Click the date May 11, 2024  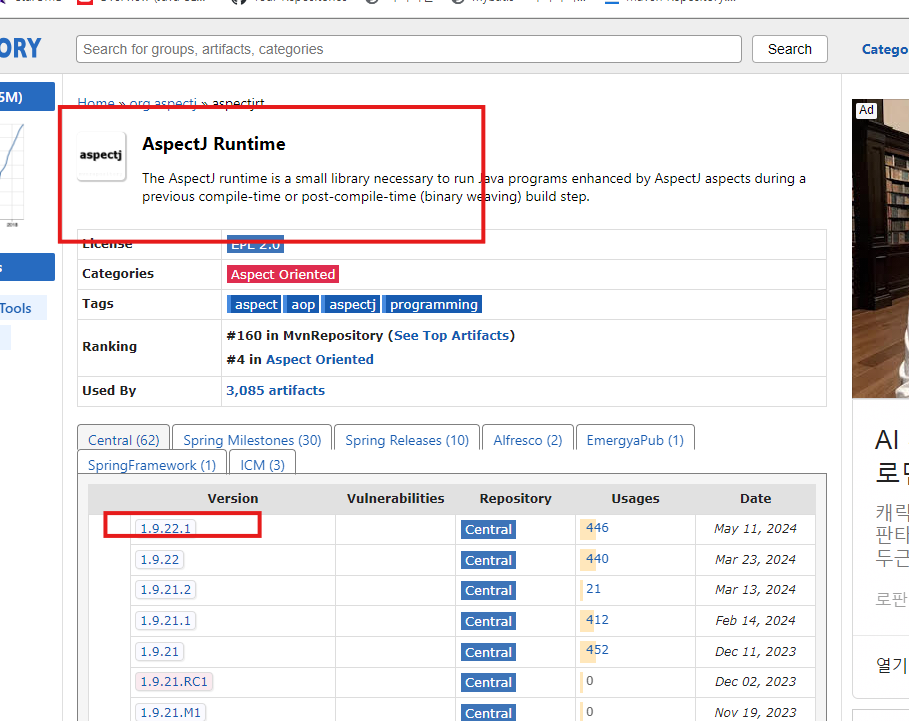[x=755, y=529]
